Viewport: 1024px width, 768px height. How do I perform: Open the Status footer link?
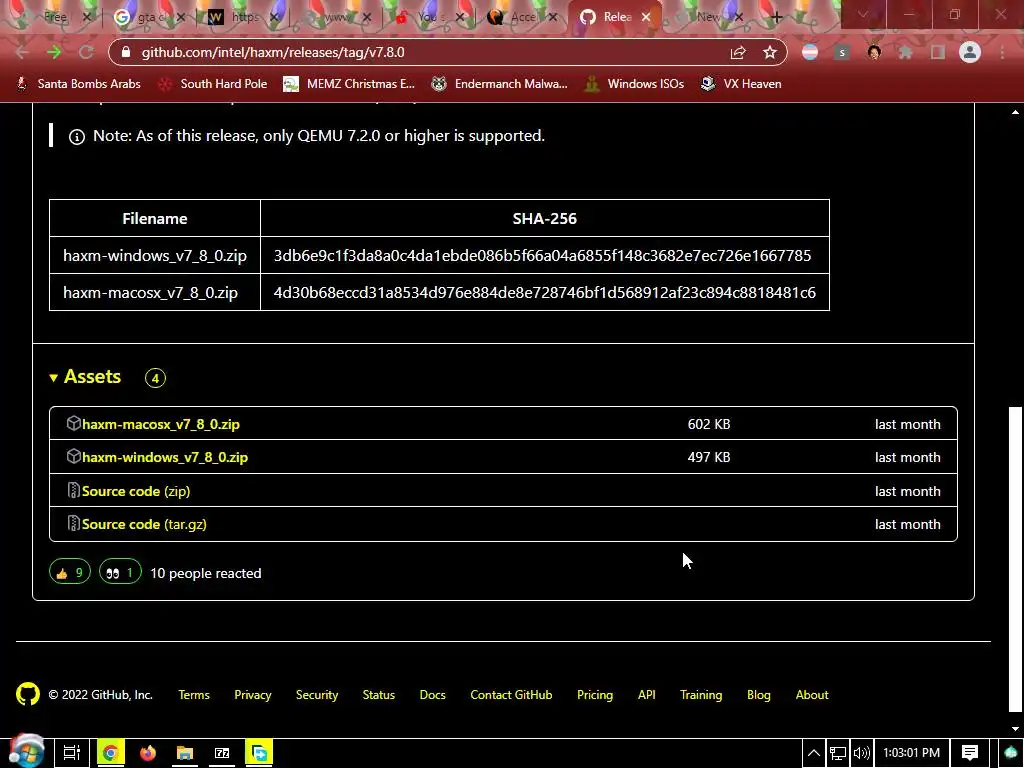pos(379,695)
